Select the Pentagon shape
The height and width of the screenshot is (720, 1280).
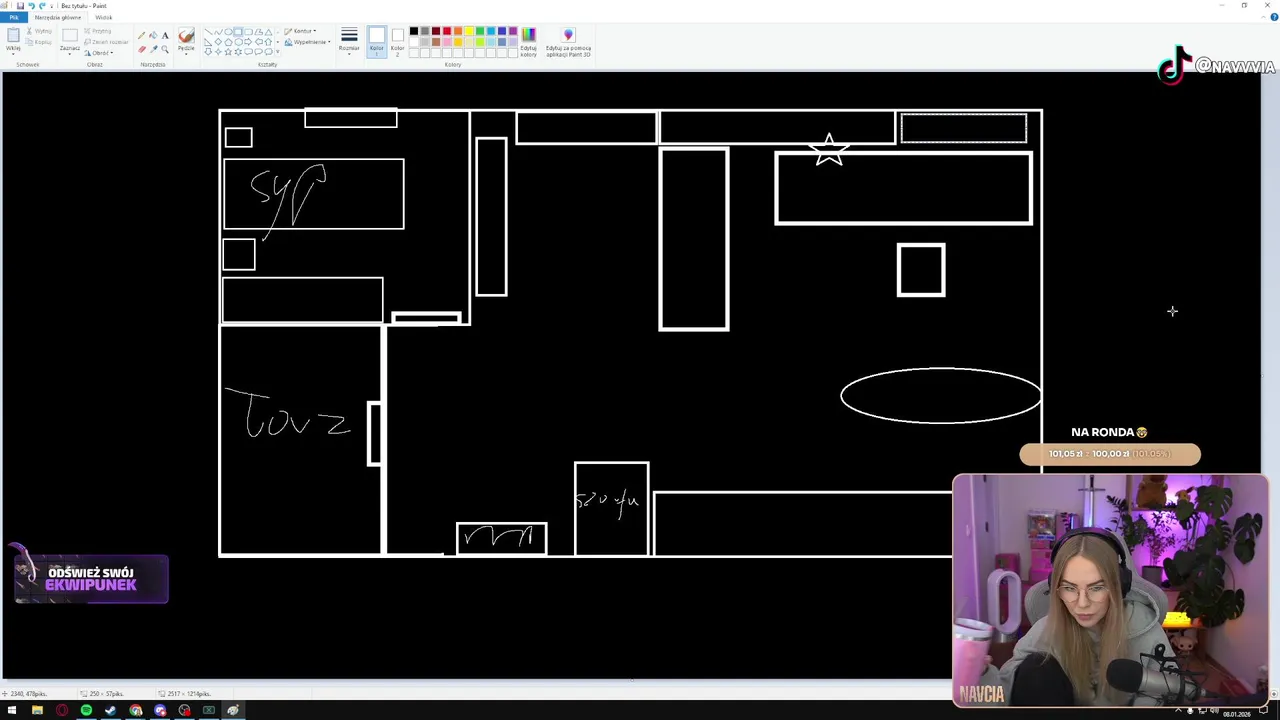point(228,42)
